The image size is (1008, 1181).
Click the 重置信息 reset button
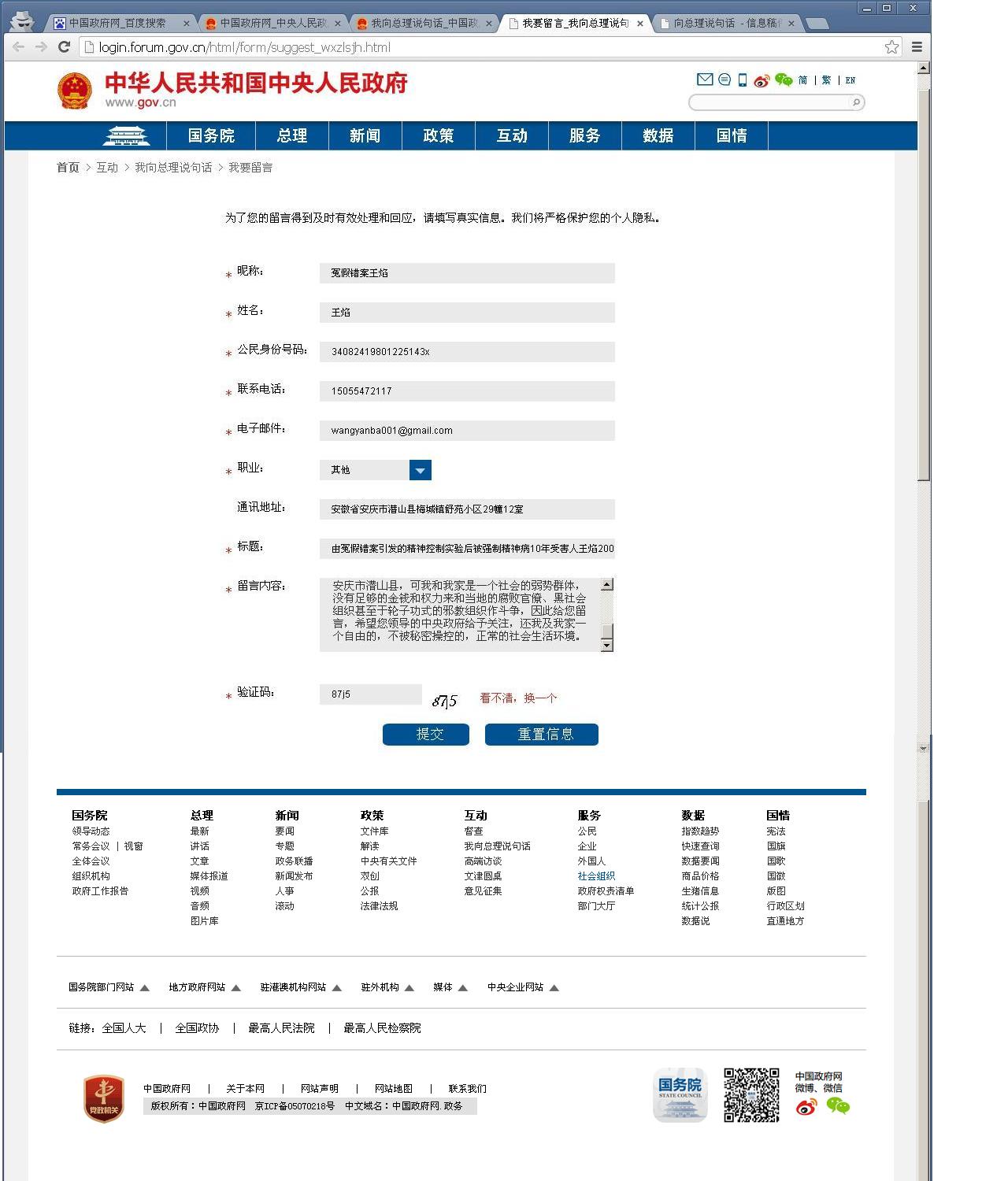pos(541,735)
